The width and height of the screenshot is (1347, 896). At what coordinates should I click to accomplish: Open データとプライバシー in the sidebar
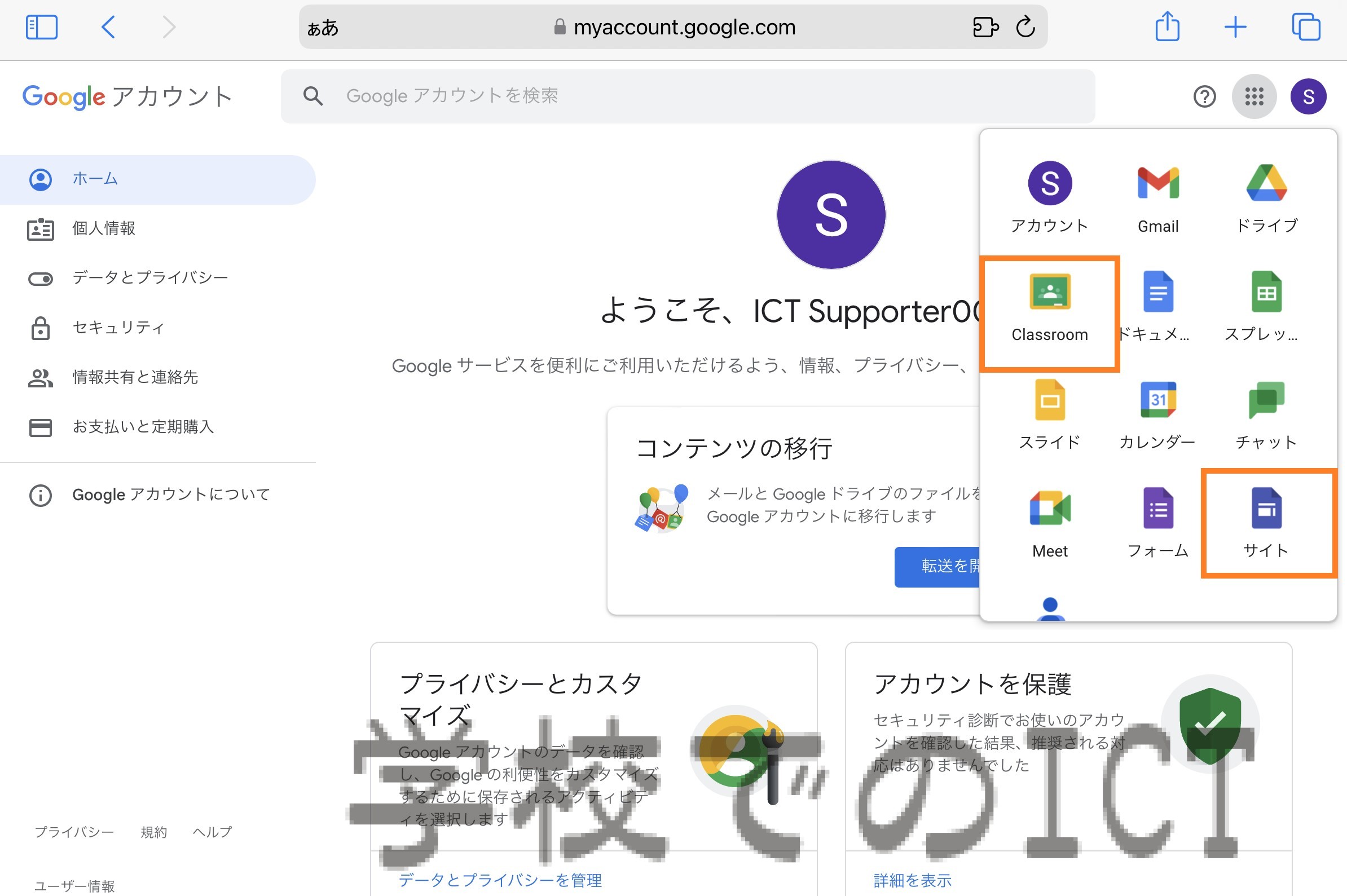(x=157, y=279)
